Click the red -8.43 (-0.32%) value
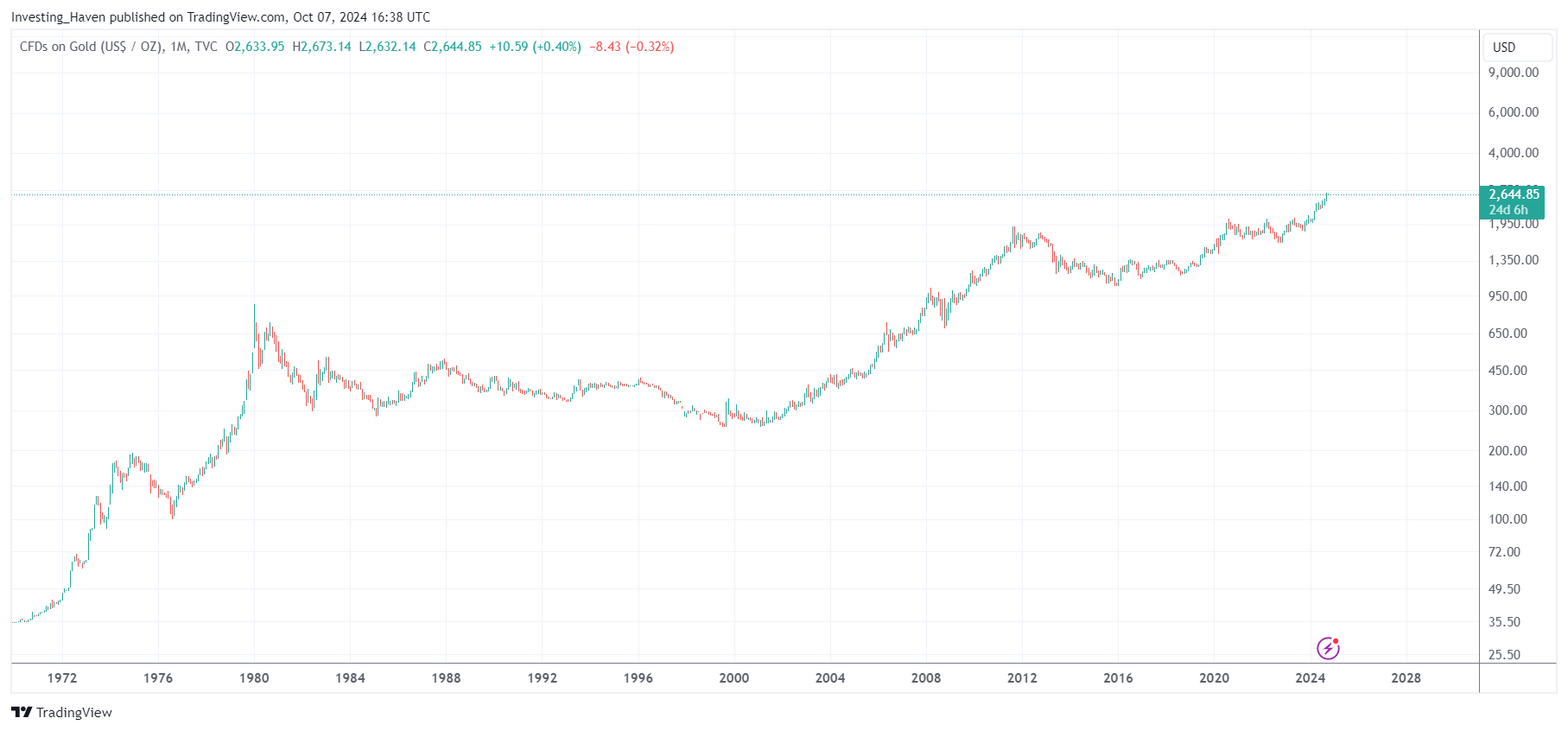Screen dimensions: 1568x731 (x=632, y=47)
